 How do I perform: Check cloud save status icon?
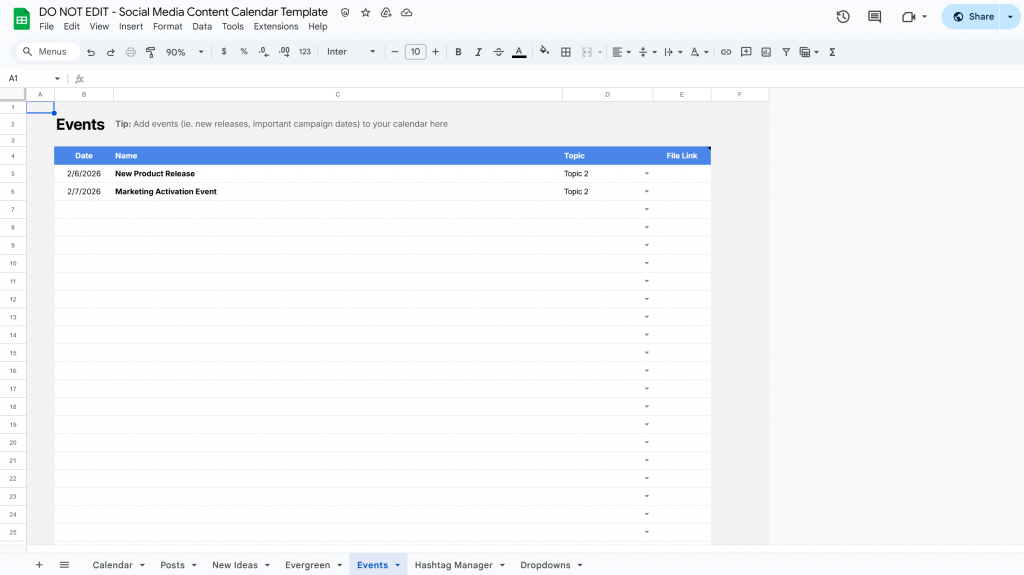coord(406,12)
